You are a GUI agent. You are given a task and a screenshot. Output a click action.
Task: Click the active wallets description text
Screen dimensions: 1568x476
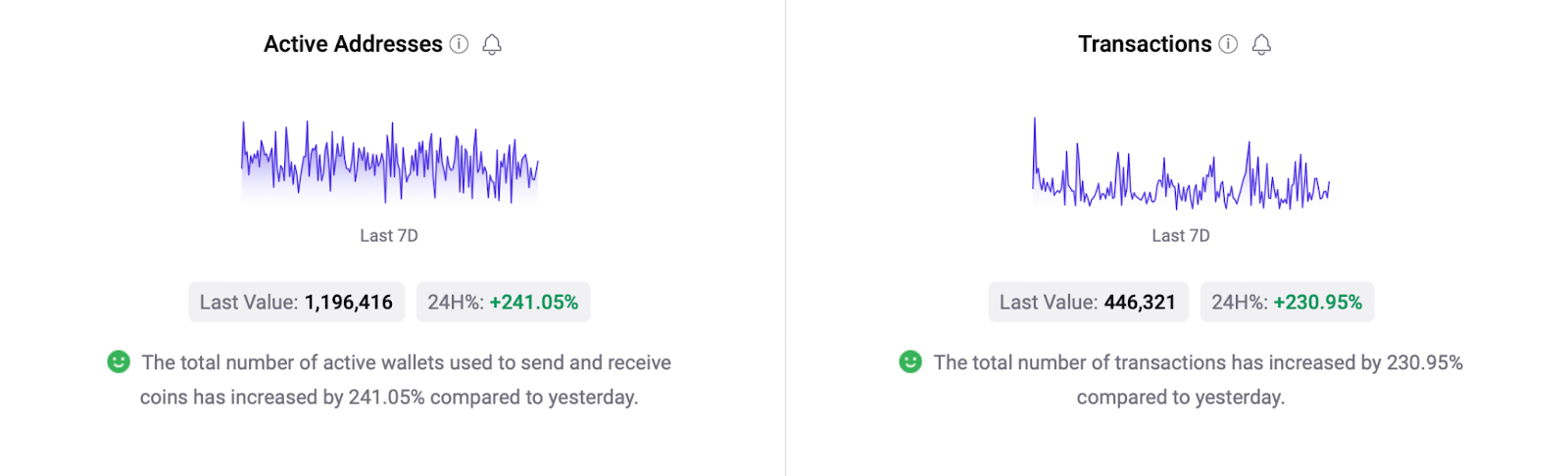click(406, 380)
